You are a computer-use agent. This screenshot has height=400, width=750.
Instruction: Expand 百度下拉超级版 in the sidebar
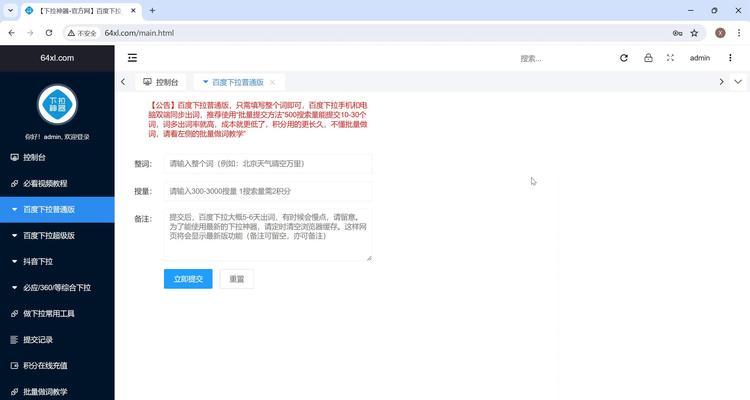57,235
